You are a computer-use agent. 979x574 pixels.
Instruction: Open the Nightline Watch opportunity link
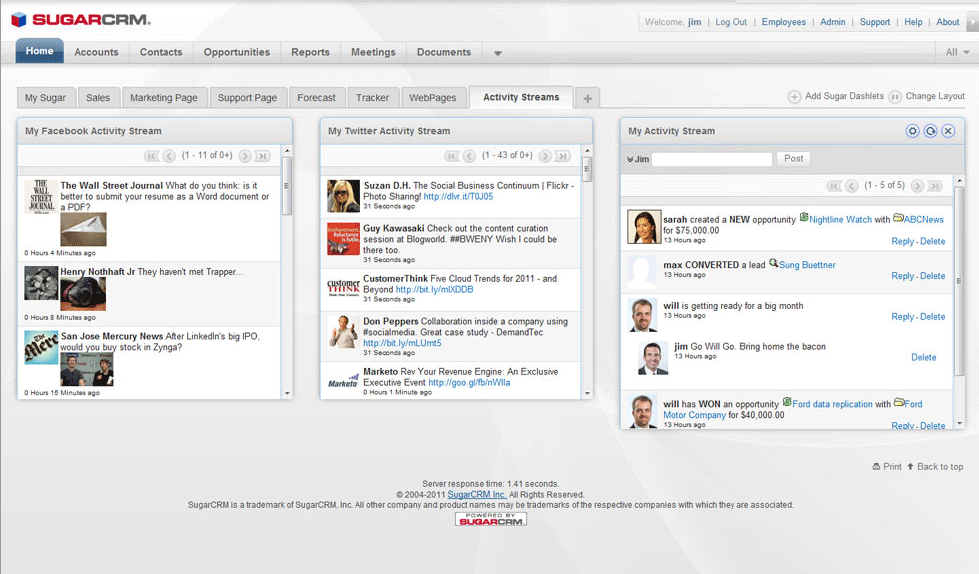tap(840, 220)
